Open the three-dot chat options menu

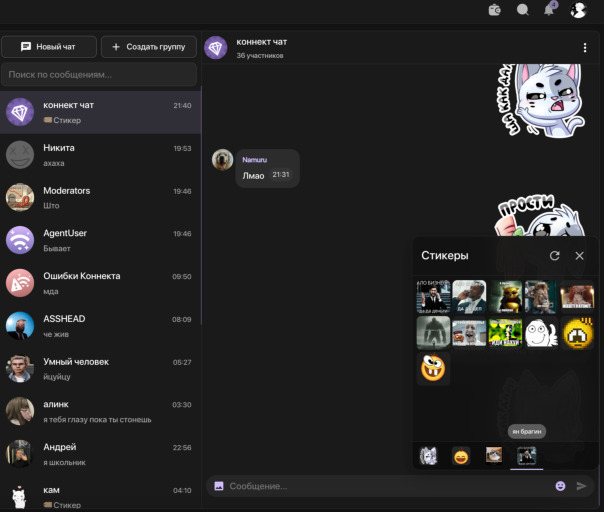(585, 48)
